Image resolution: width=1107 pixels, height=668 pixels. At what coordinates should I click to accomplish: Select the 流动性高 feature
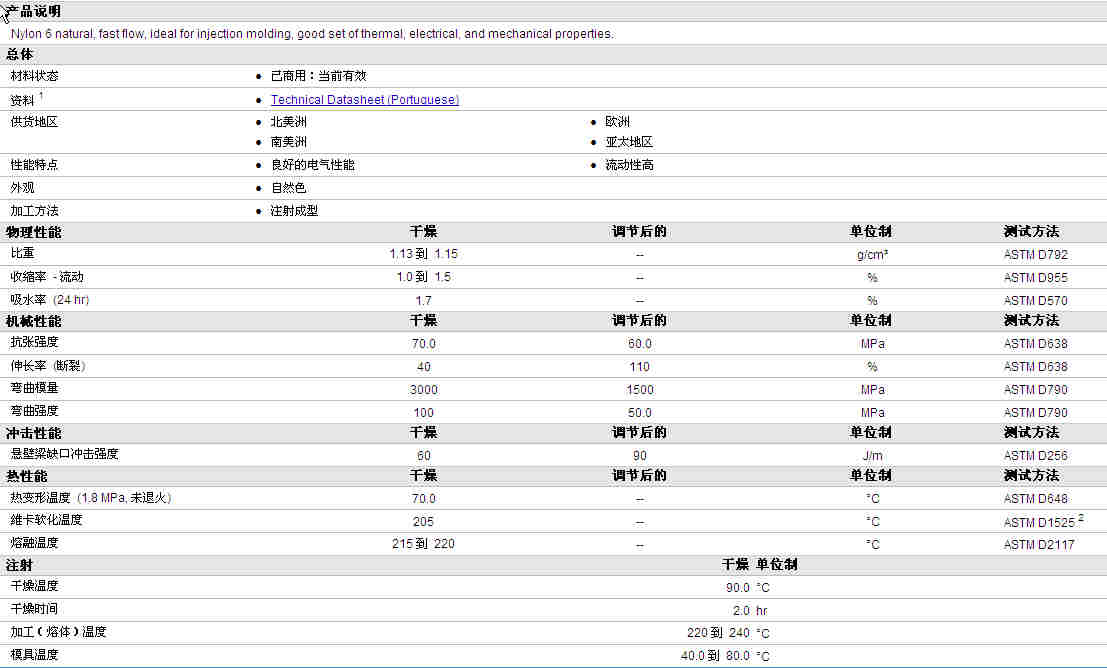629,165
